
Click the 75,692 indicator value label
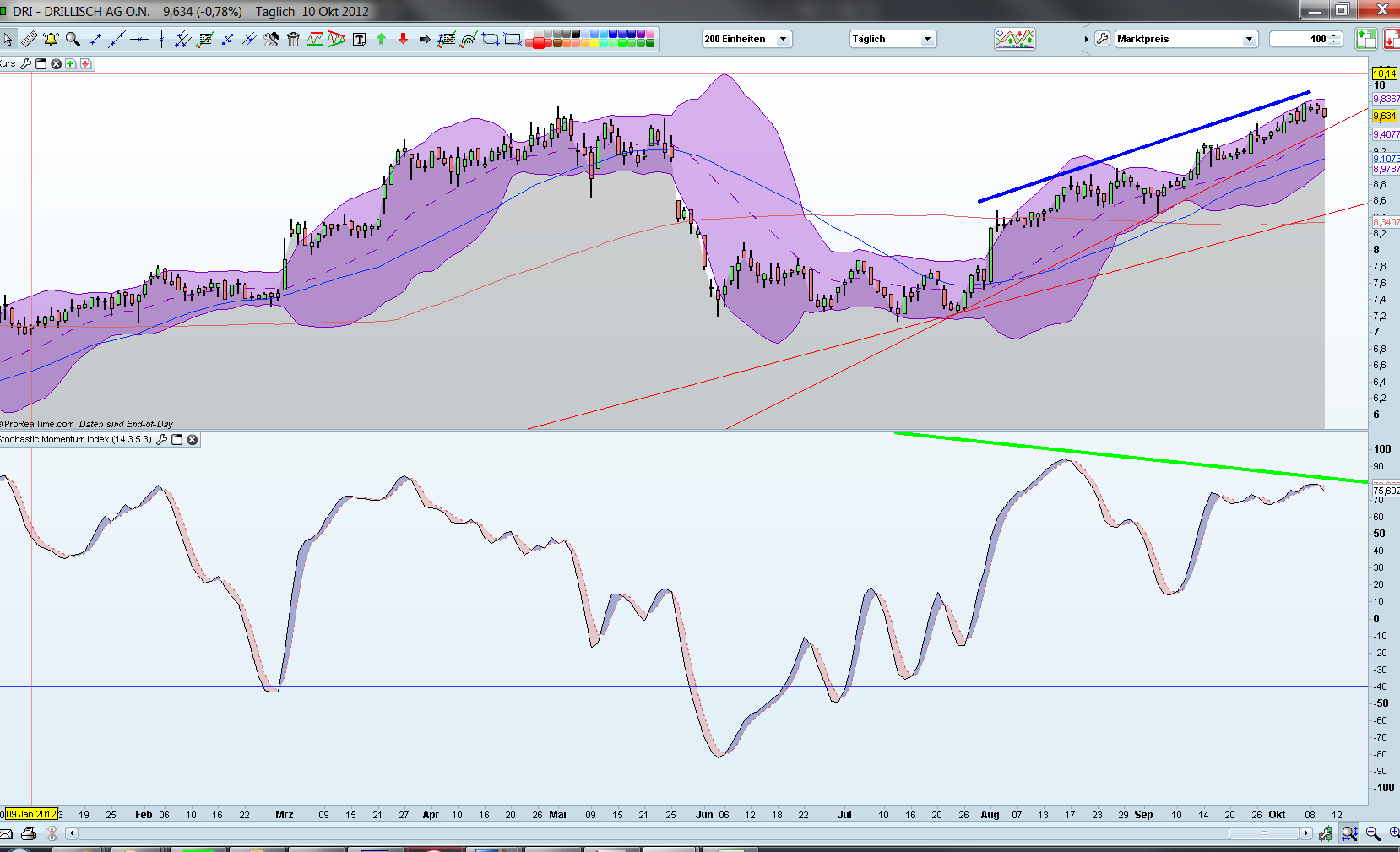[1386, 491]
